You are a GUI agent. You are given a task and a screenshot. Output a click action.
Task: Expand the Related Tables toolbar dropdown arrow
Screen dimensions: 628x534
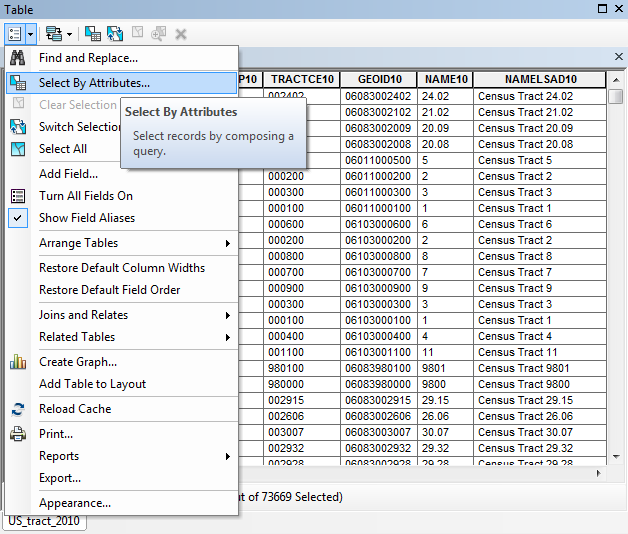click(x=69, y=34)
